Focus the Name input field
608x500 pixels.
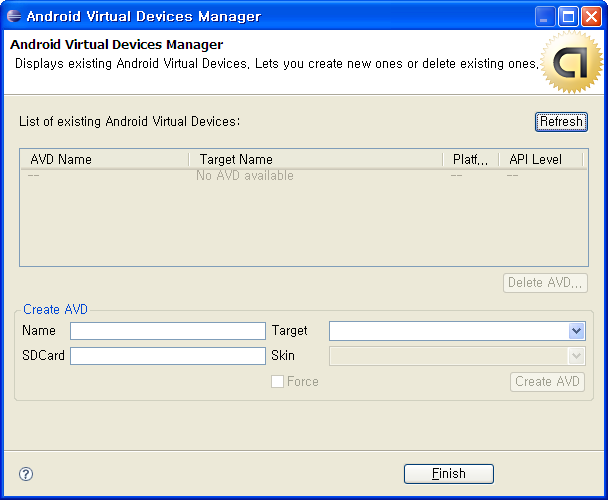168,331
